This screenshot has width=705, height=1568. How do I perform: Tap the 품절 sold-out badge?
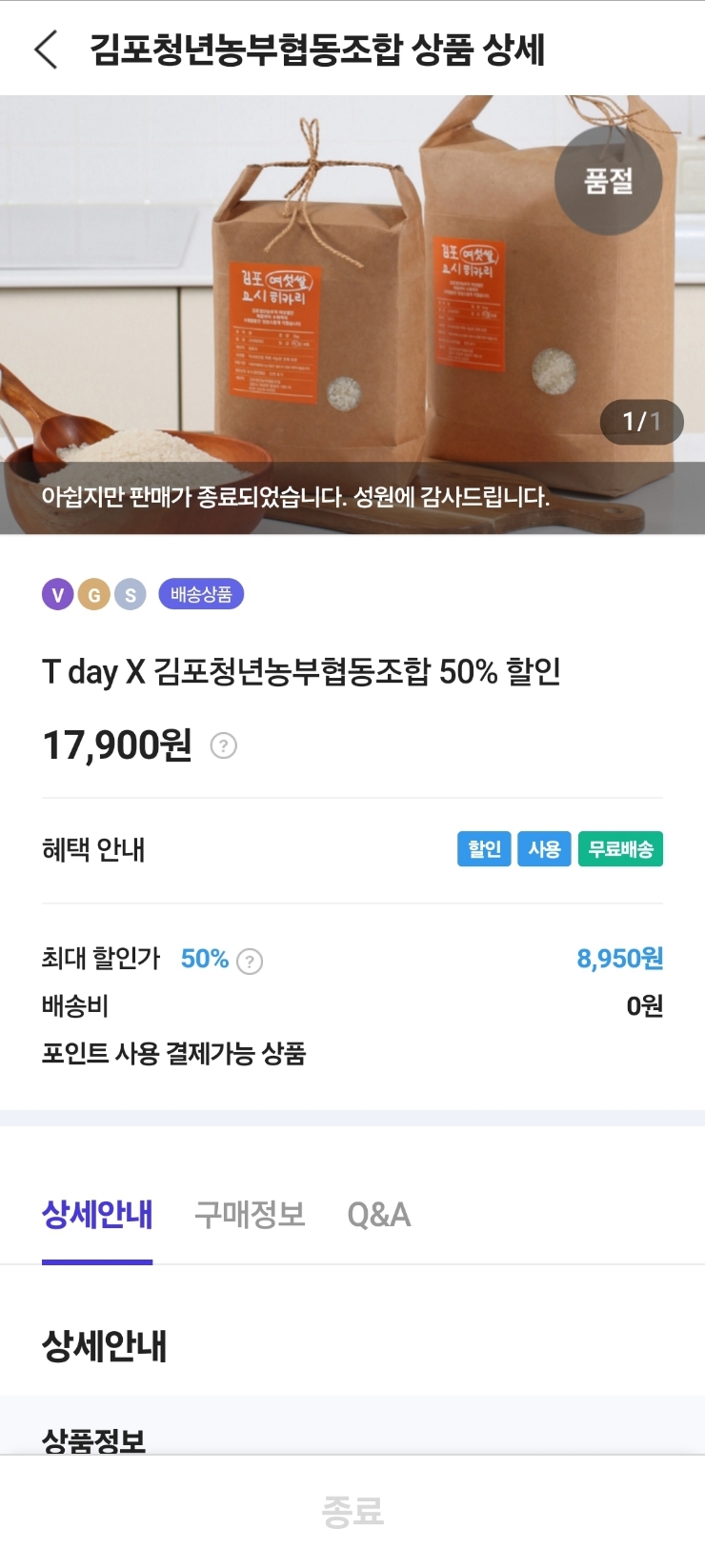pyautogui.click(x=608, y=181)
